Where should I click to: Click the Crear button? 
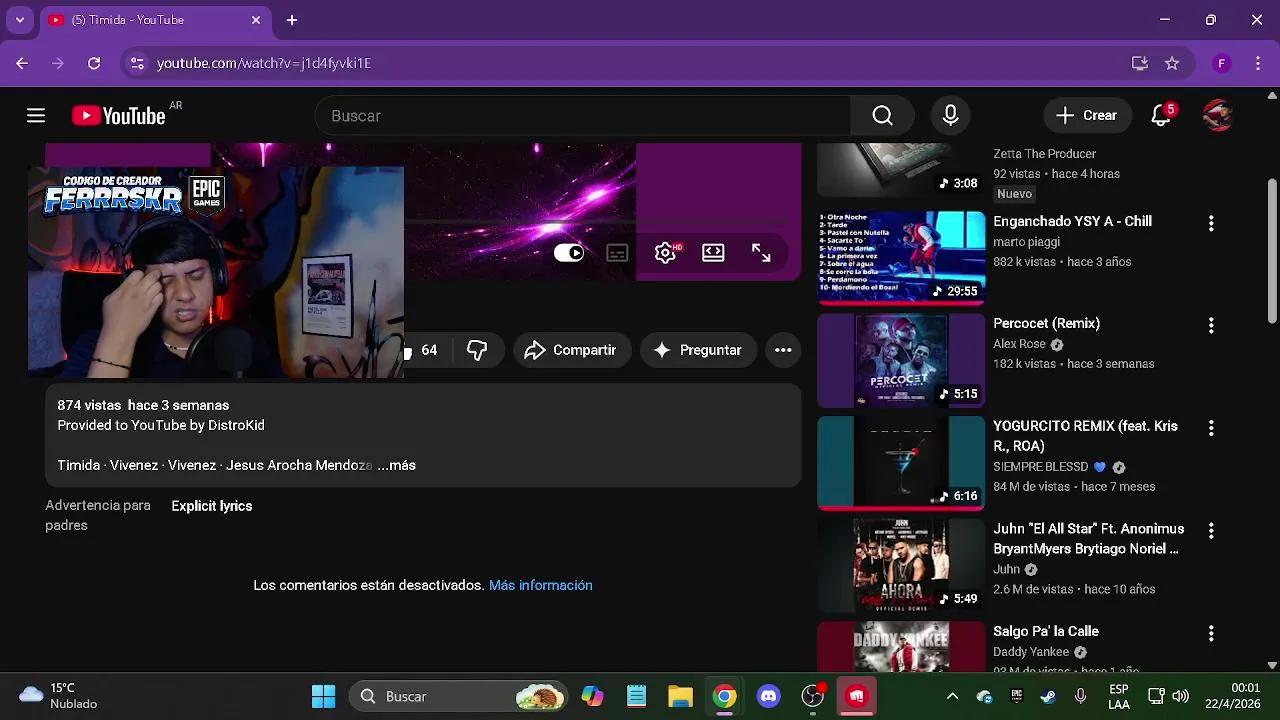point(1088,116)
